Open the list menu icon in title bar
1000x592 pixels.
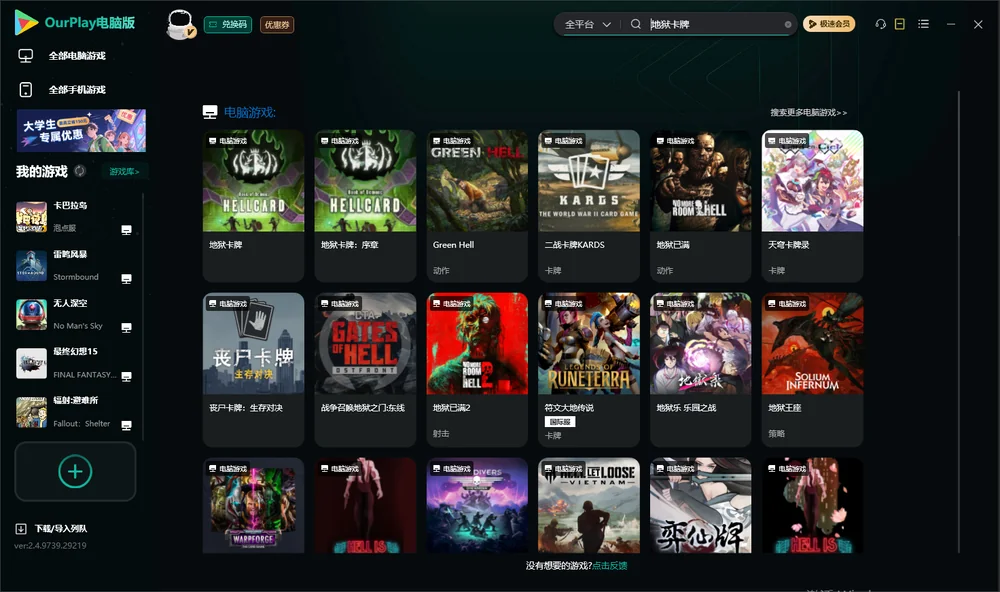pos(923,24)
